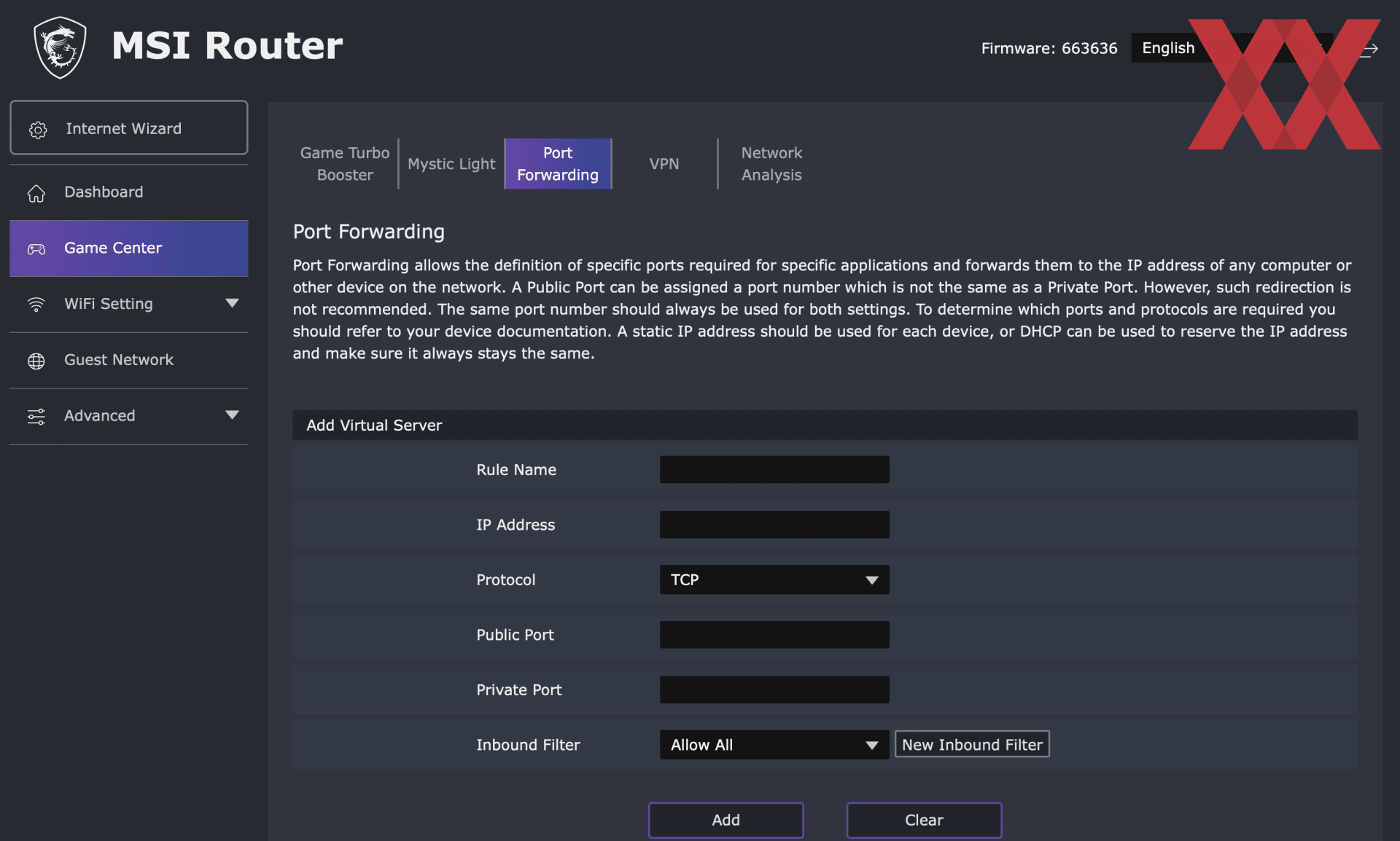
Task: Expand the WiFi Setting submenu arrow
Action: 232,303
